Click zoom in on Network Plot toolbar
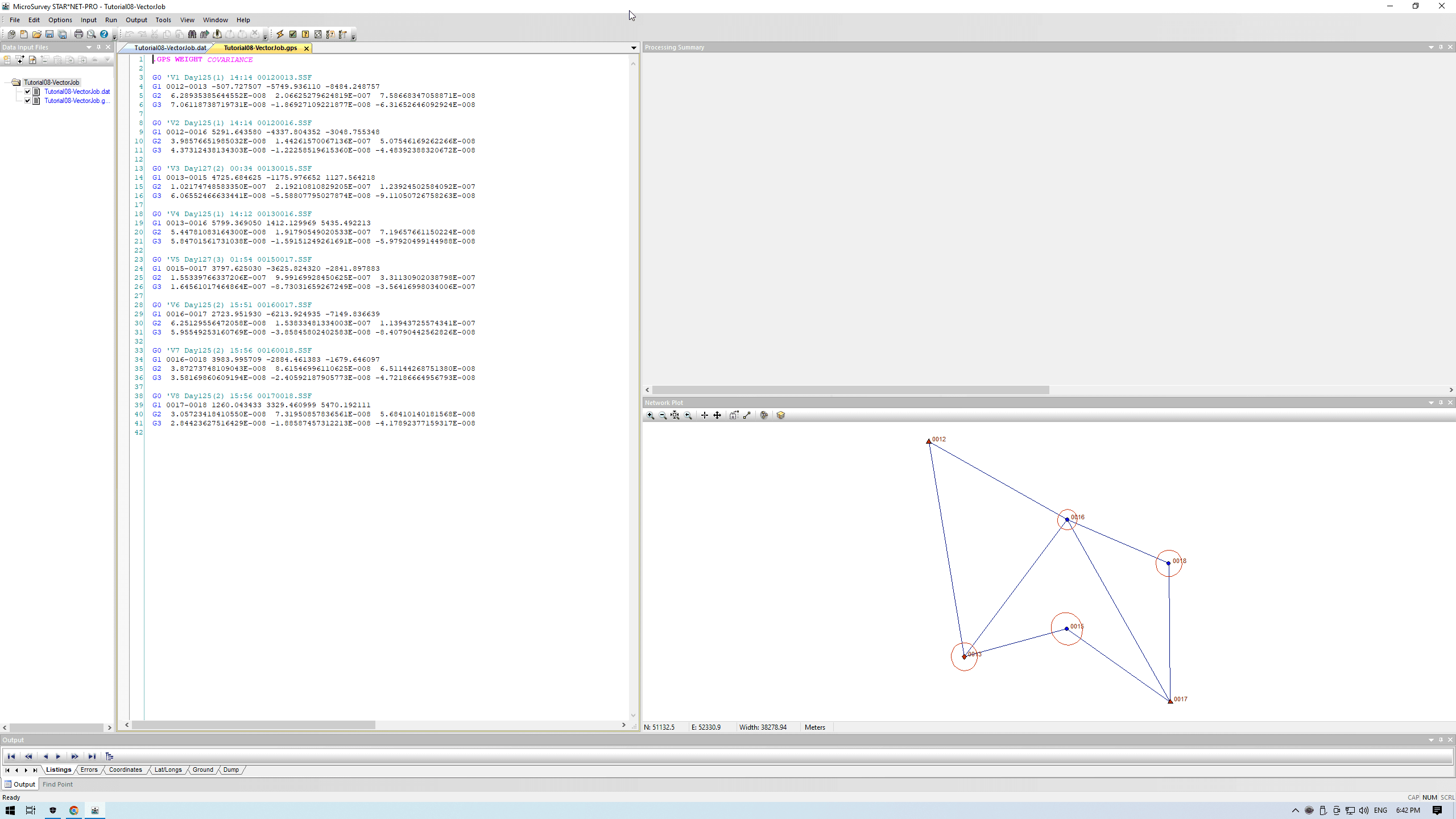Image resolution: width=1456 pixels, height=819 pixels. [x=651, y=416]
